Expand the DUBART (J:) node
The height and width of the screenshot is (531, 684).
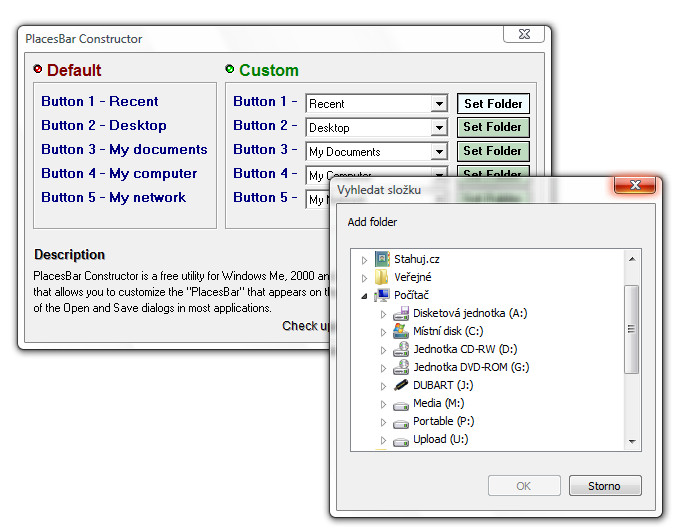click(x=383, y=386)
